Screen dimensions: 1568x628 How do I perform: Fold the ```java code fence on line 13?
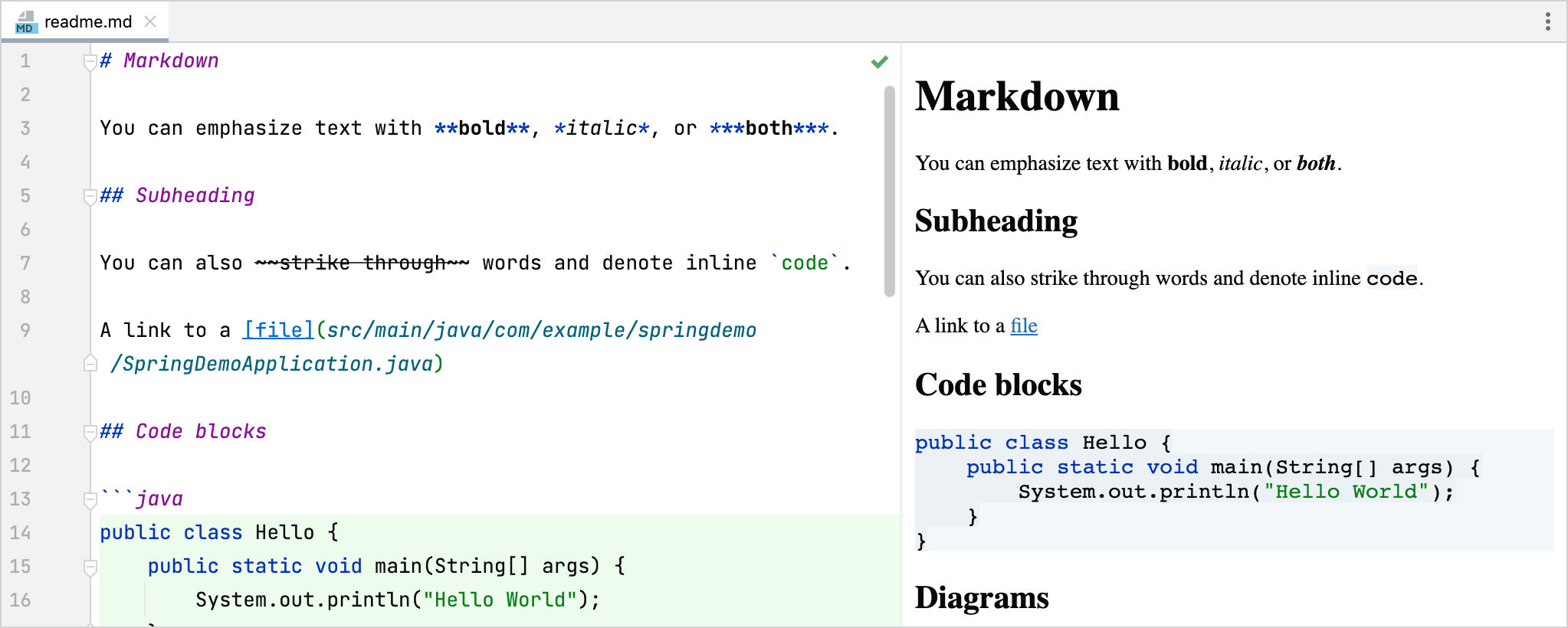point(90,500)
